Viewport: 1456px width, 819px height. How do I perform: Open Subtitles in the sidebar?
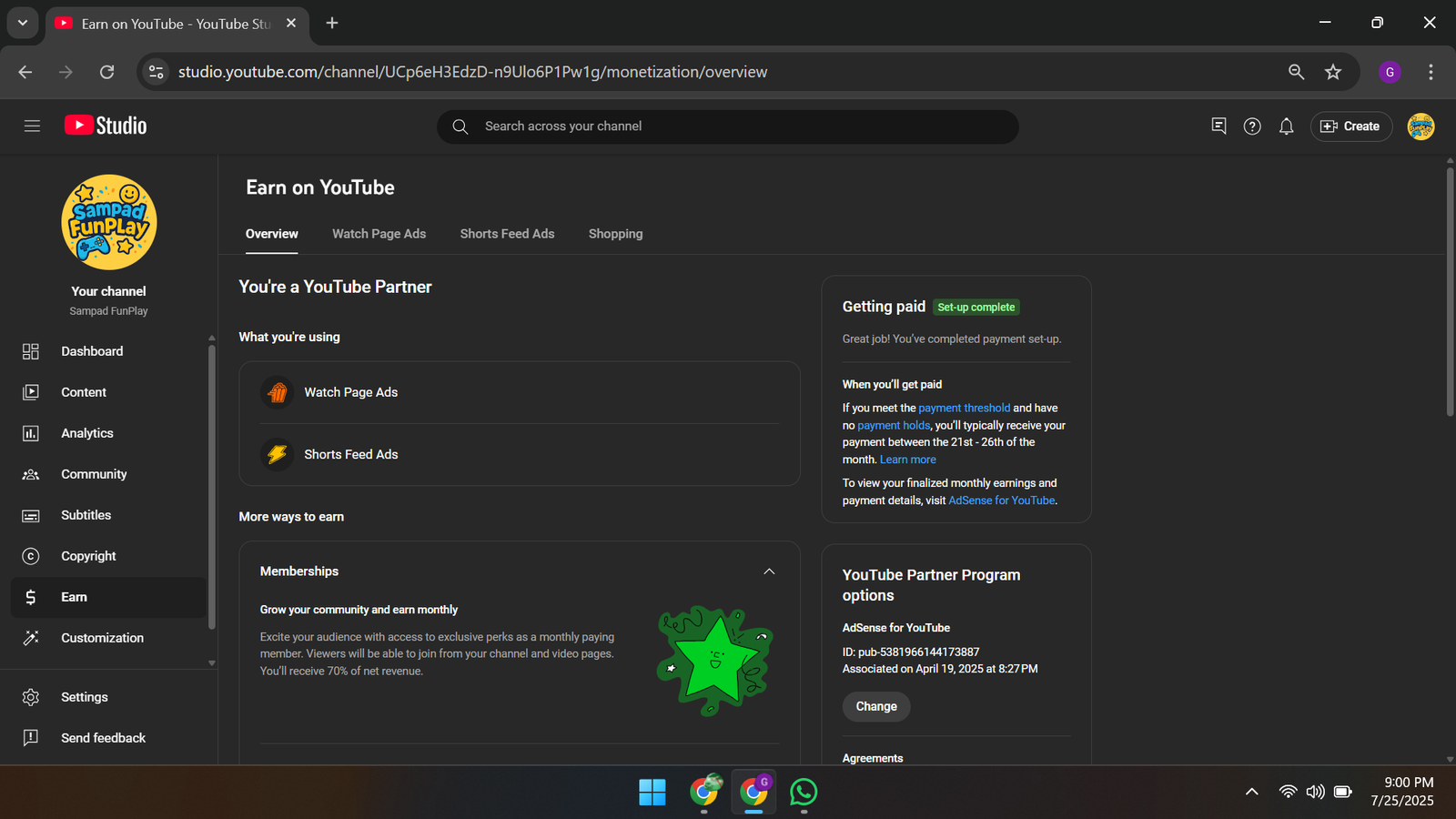click(108, 515)
